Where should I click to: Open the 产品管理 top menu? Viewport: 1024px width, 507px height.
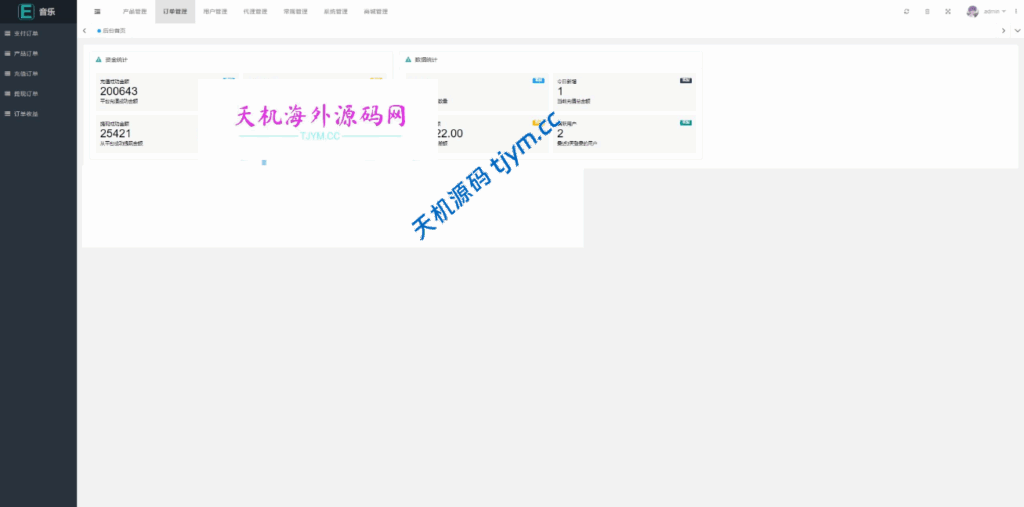pos(134,11)
